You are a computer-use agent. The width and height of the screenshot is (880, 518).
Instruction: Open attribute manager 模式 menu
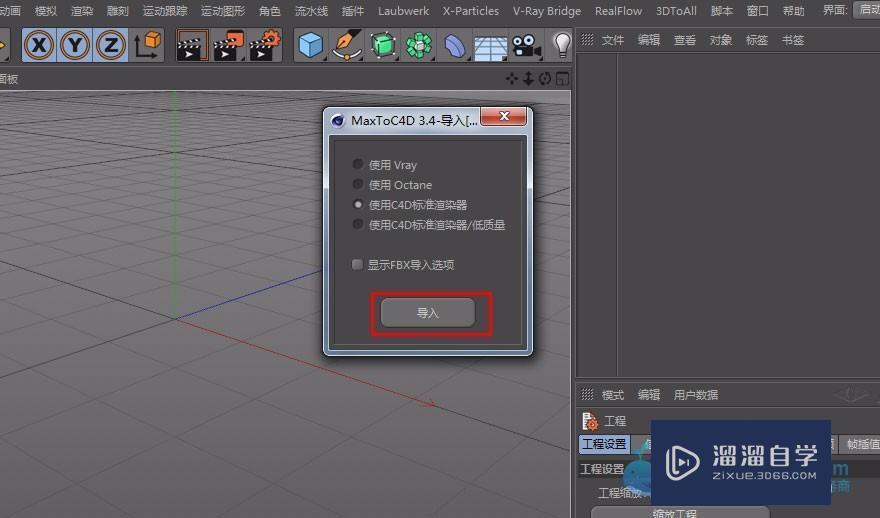pos(613,395)
